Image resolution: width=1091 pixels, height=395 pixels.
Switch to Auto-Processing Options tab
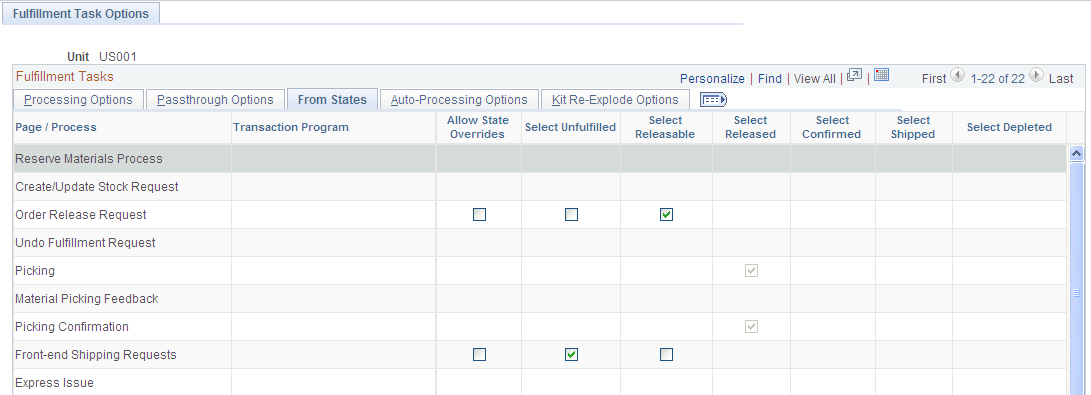coord(459,99)
